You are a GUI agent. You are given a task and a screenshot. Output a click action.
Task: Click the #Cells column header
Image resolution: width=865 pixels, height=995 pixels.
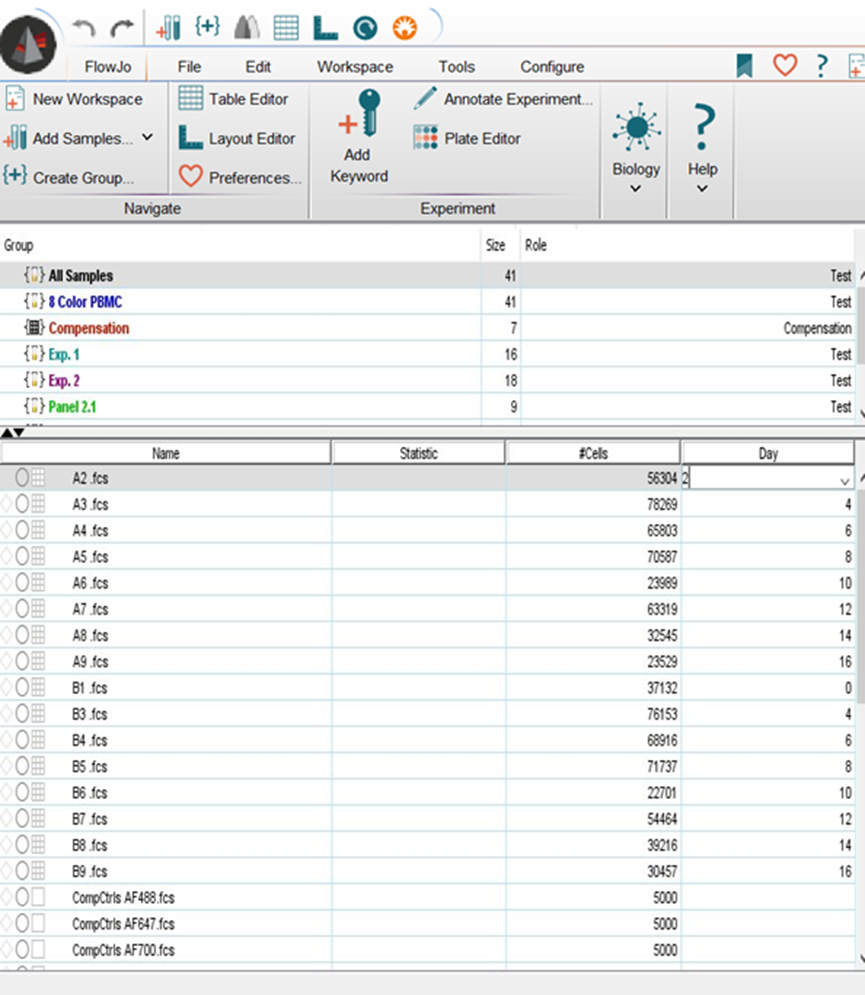pyautogui.click(x=593, y=453)
